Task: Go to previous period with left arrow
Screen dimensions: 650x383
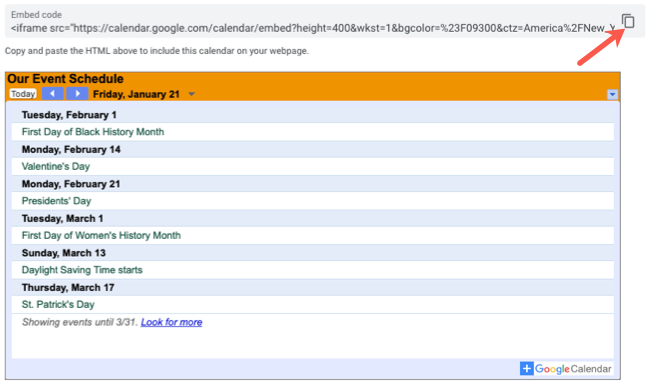Action: 53,94
